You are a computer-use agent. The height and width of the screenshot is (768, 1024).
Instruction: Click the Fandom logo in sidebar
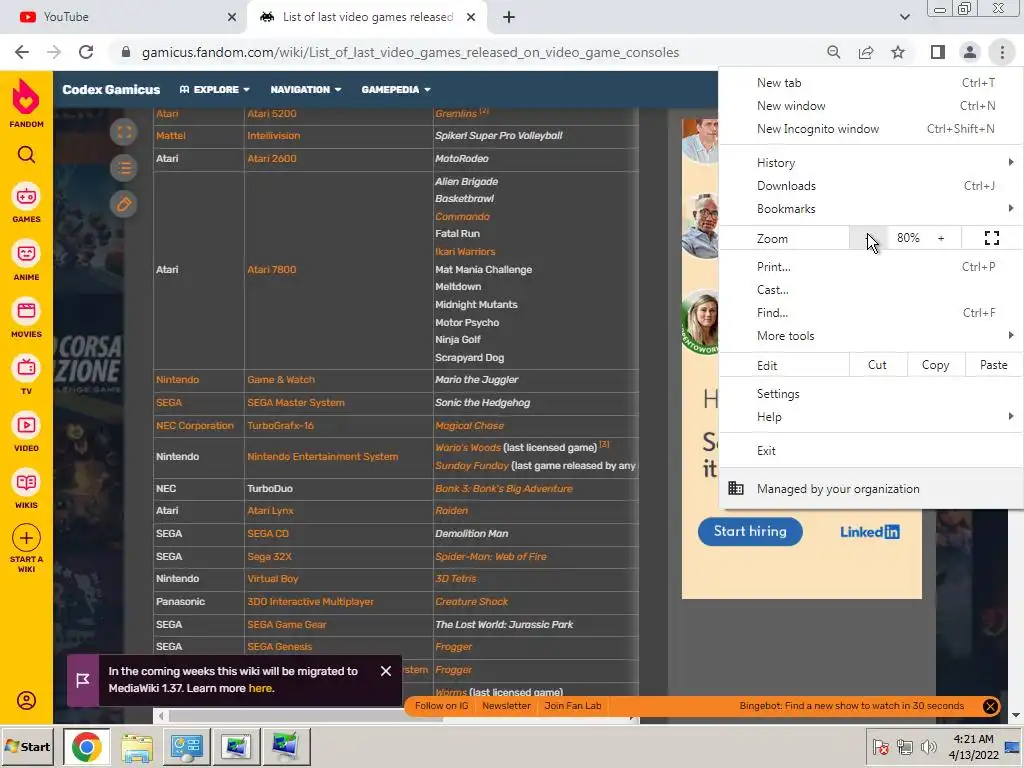coord(26,103)
